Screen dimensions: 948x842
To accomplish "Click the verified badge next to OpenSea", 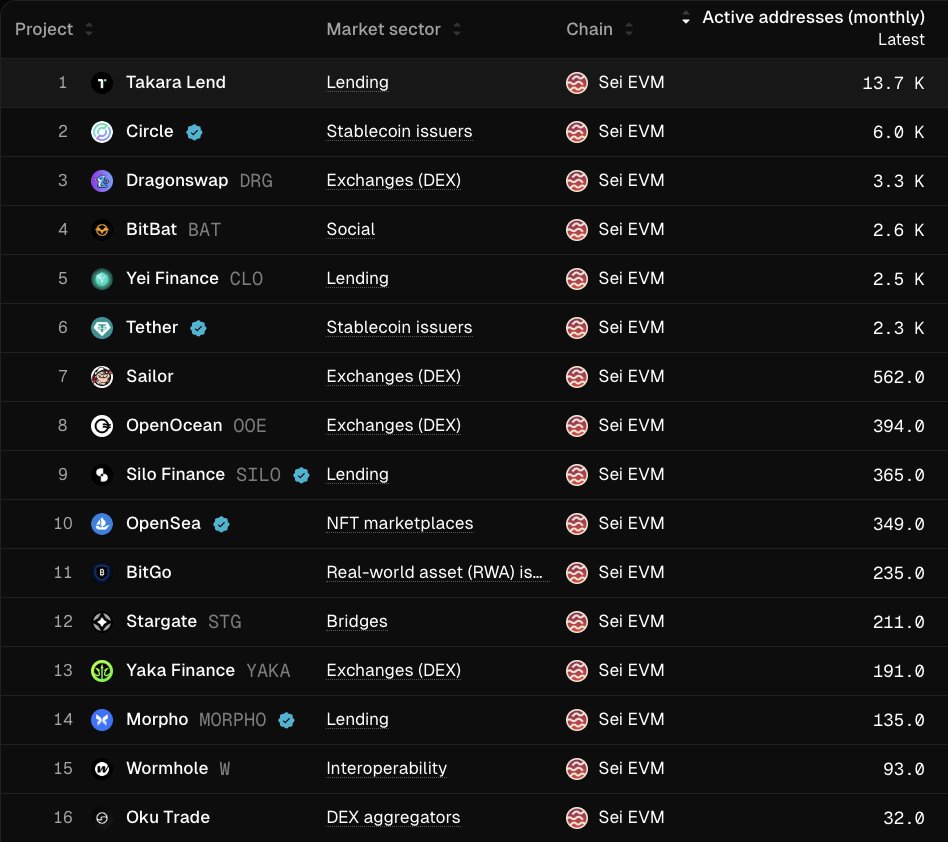I will pos(221,524).
